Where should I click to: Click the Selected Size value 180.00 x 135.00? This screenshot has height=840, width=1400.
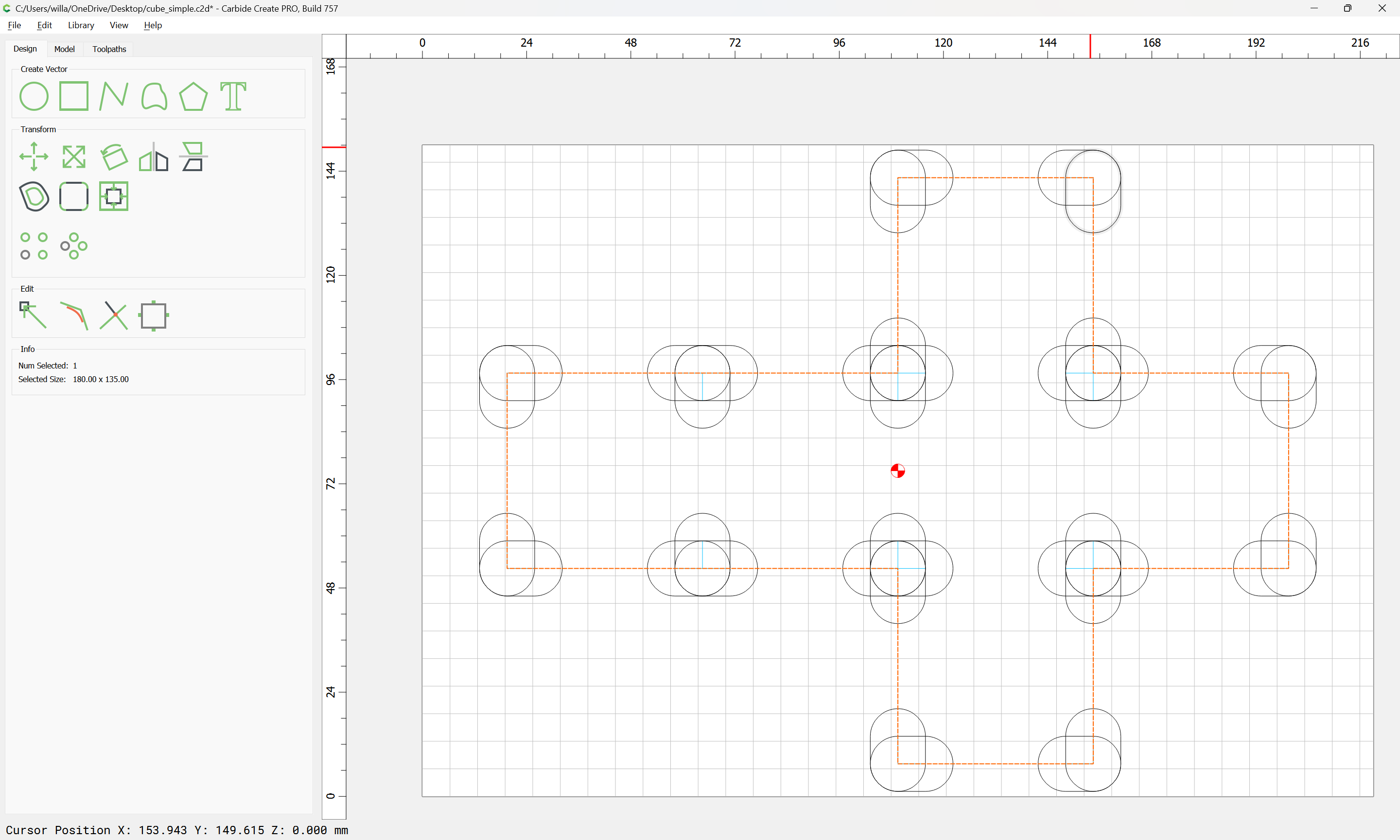coord(101,379)
